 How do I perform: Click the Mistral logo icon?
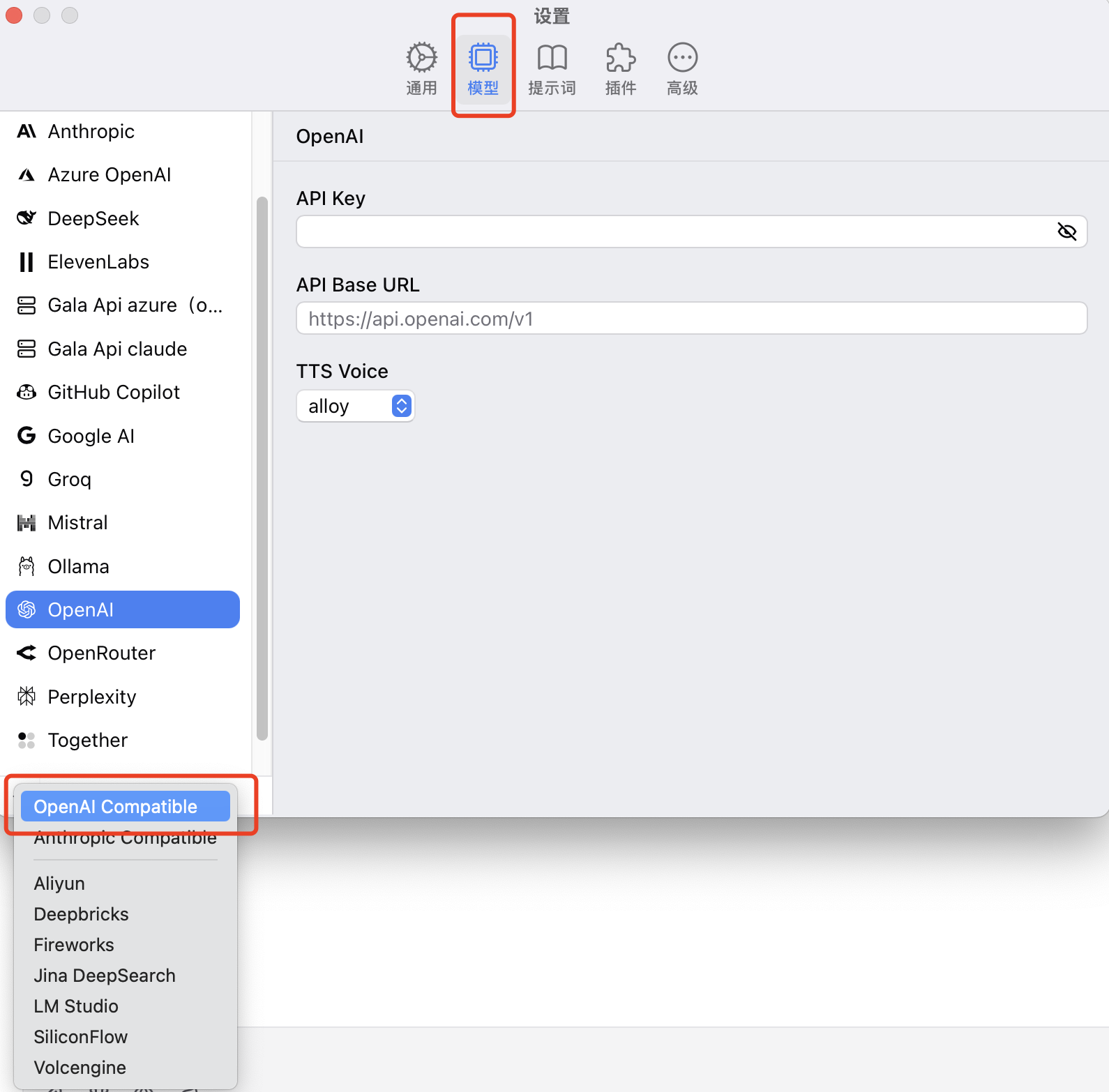(27, 523)
